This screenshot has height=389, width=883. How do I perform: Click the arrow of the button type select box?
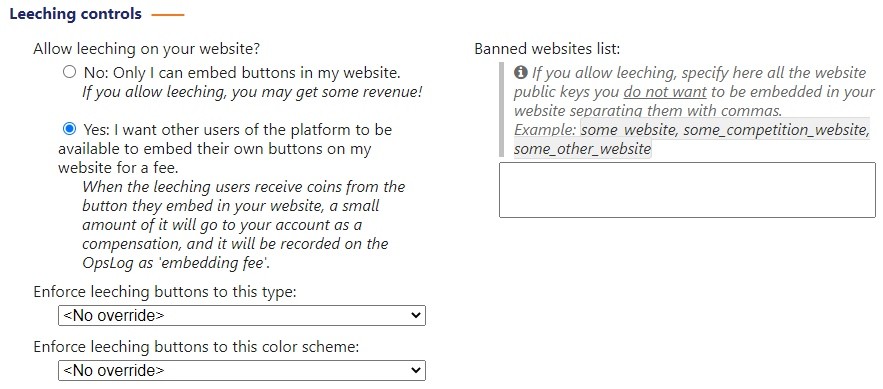click(416, 316)
